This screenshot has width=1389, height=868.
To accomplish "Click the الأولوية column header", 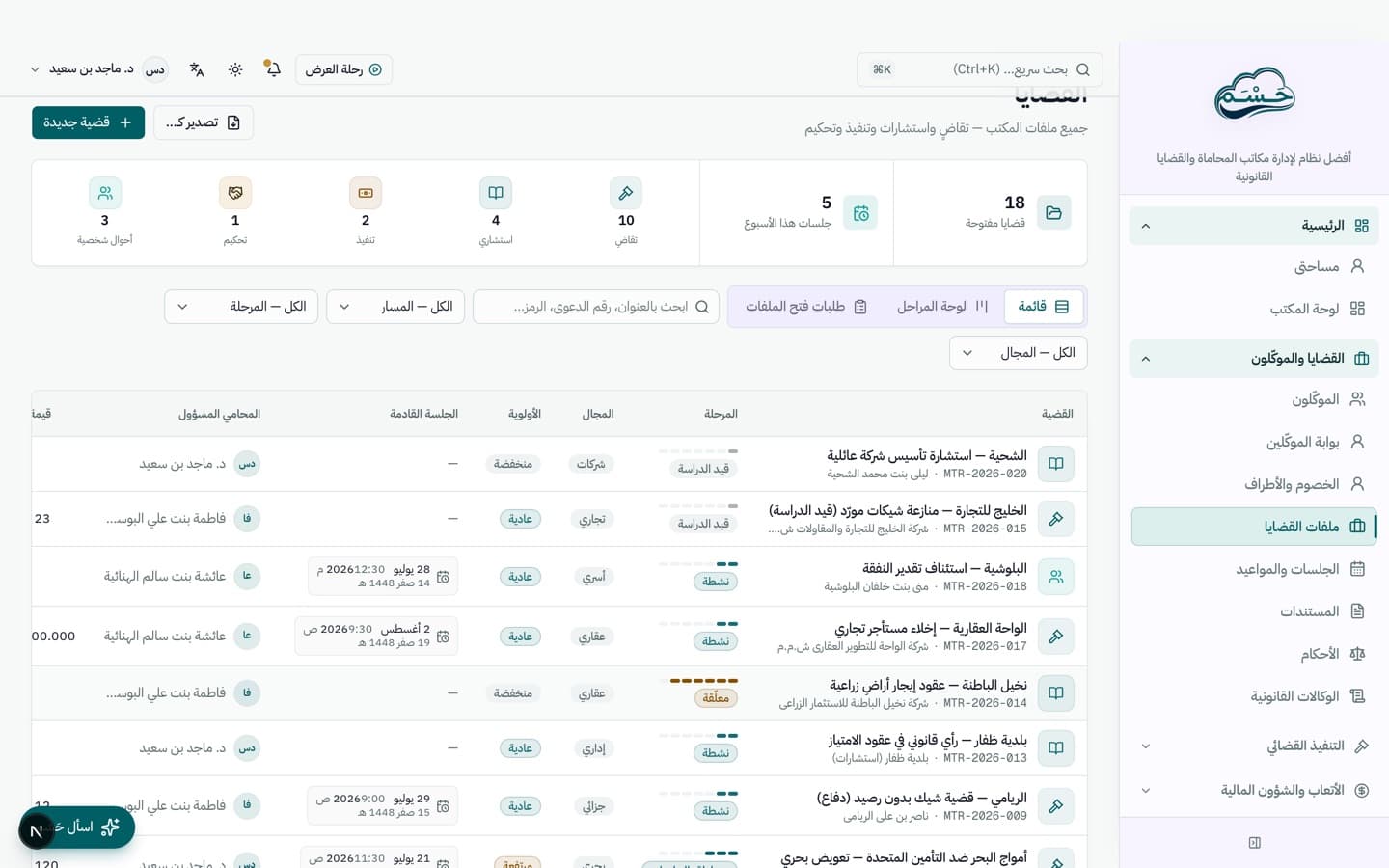I will (525, 414).
